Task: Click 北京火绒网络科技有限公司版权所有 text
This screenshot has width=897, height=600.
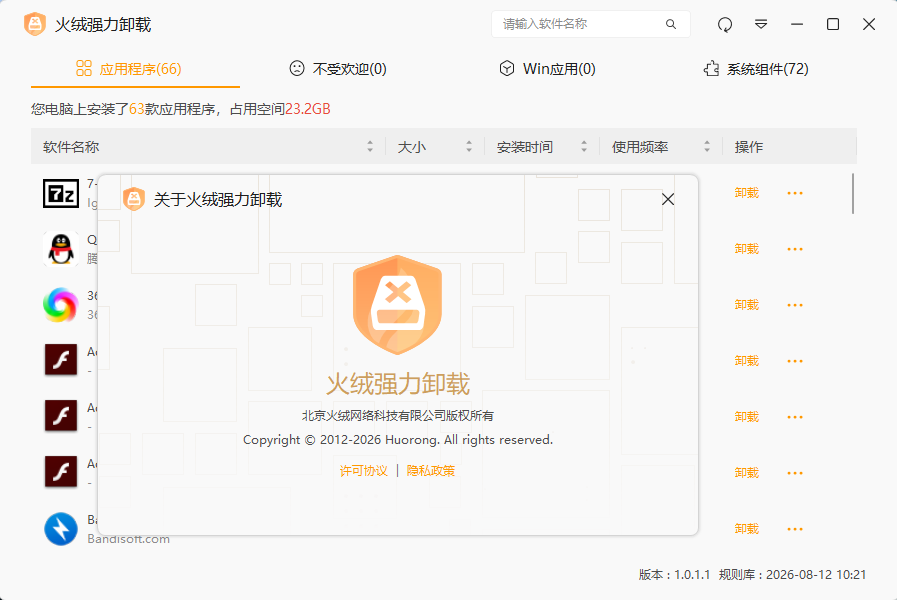Action: (398, 416)
